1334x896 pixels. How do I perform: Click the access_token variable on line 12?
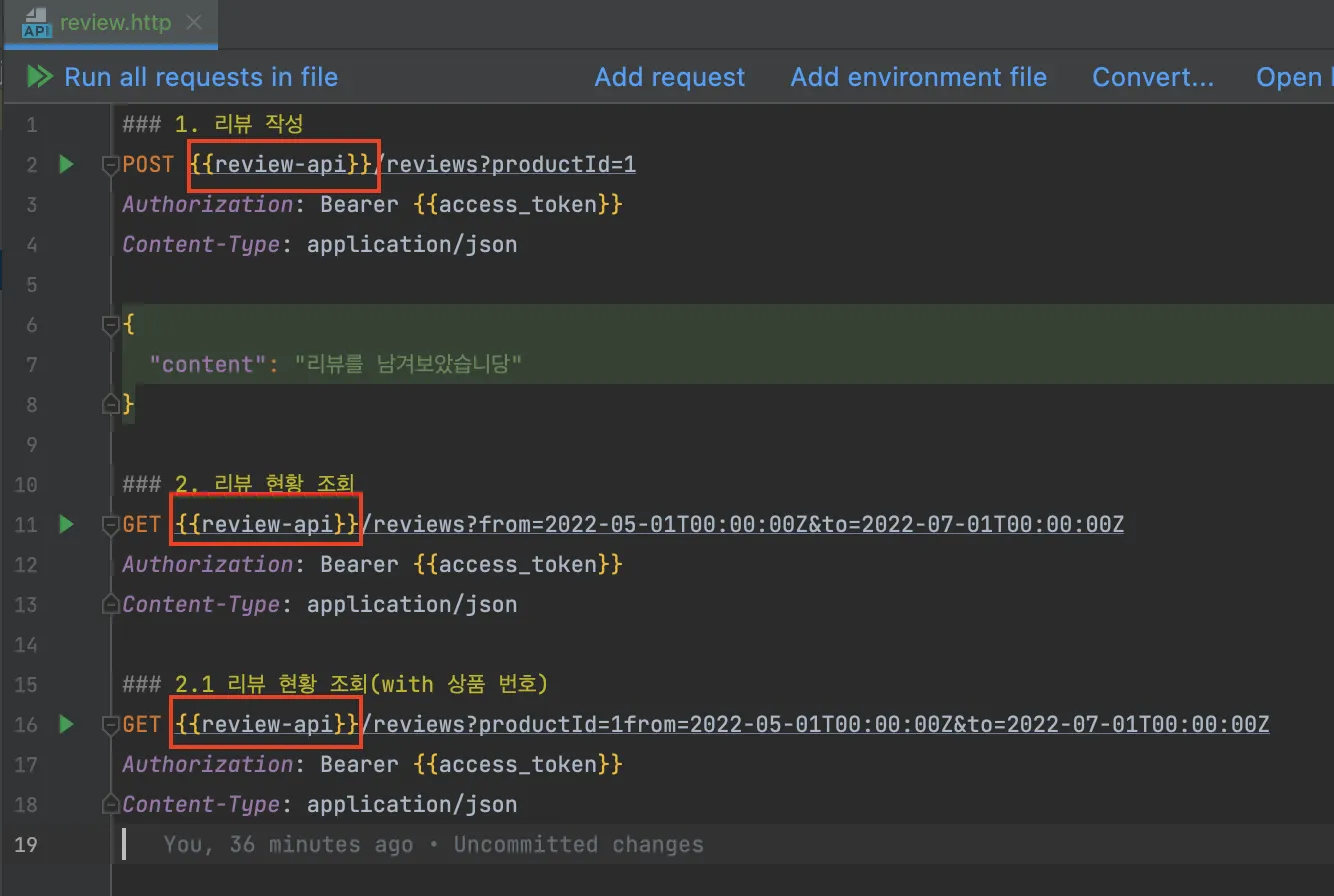coord(517,564)
